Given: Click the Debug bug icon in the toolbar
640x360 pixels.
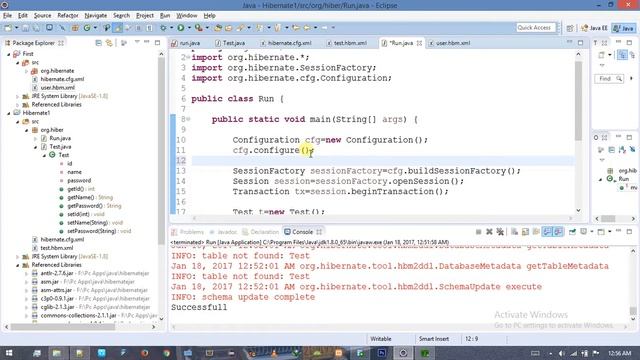Looking at the screenshot, I should [x=163, y=28].
